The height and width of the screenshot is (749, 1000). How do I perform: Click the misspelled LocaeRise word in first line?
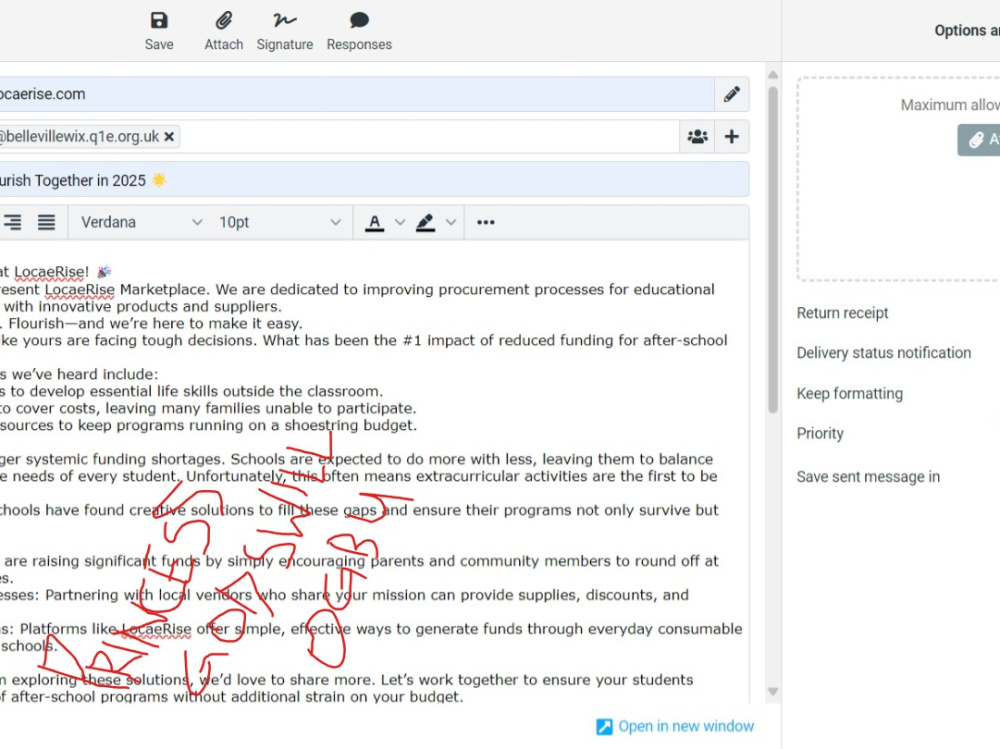(x=50, y=272)
